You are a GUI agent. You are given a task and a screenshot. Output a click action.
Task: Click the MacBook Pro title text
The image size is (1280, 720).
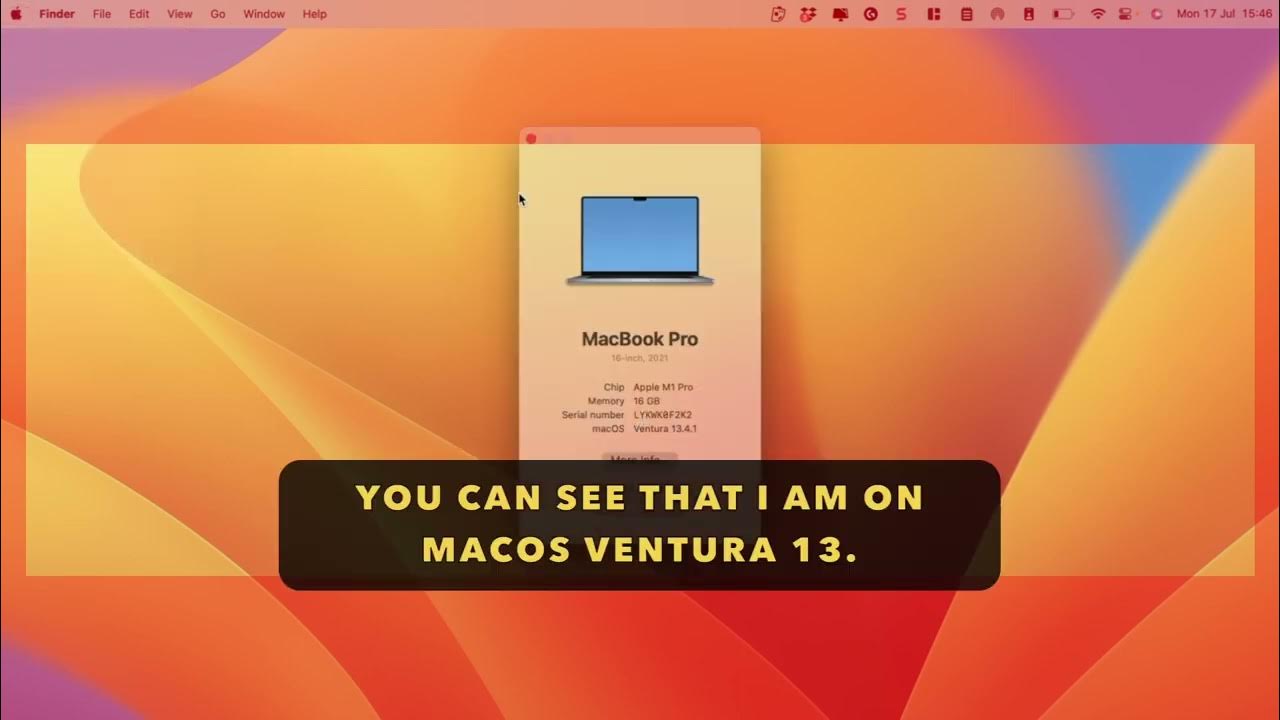(x=640, y=339)
